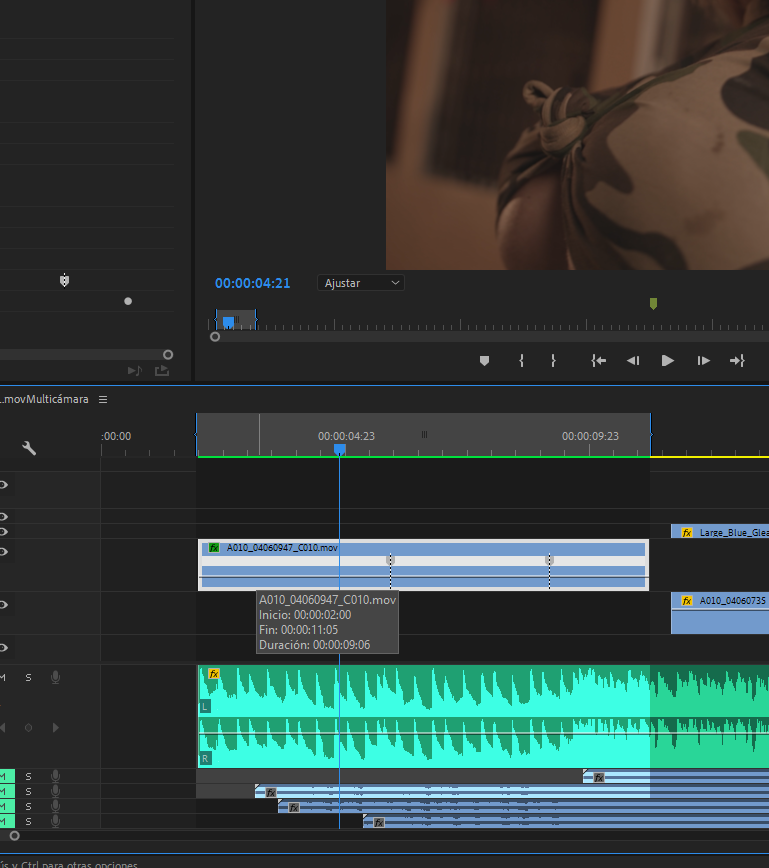Open Timeline display settings wrench

click(x=29, y=448)
